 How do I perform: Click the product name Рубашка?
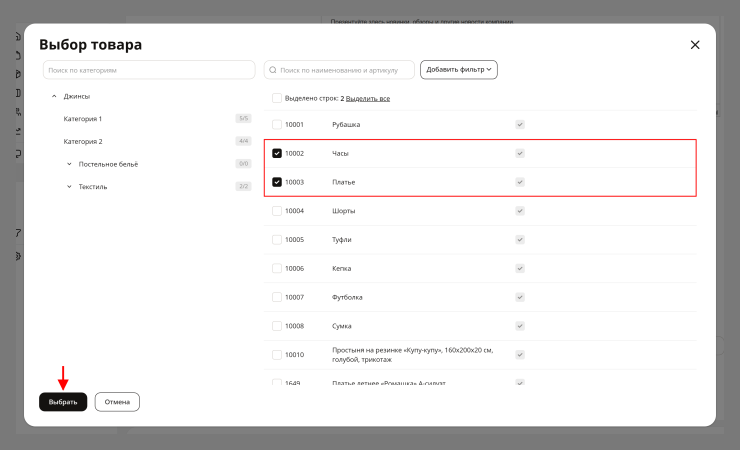coord(346,125)
